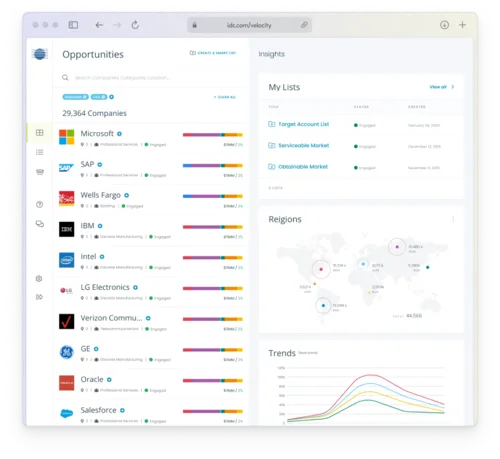Click Create a Smart List
500x459 pixels.
[213, 53]
